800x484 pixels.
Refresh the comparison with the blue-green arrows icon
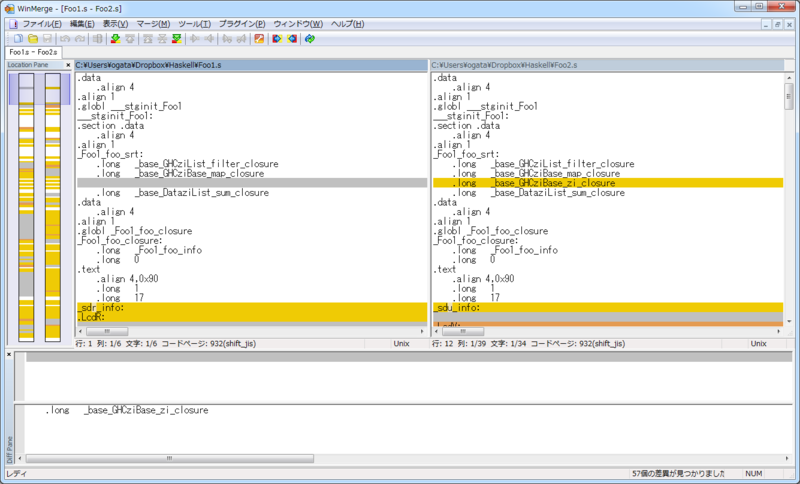click(310, 39)
